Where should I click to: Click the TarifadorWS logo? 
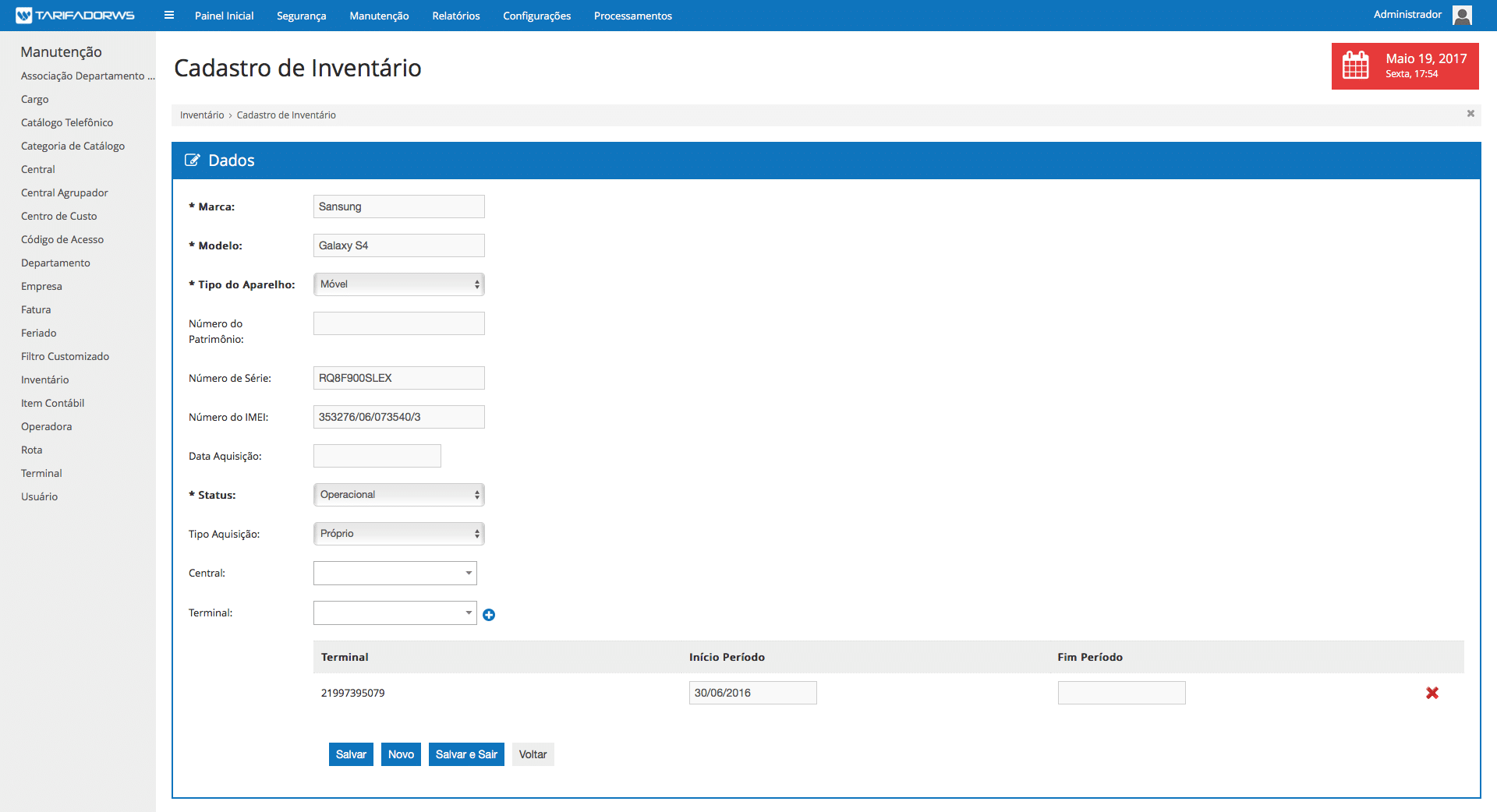(x=75, y=16)
